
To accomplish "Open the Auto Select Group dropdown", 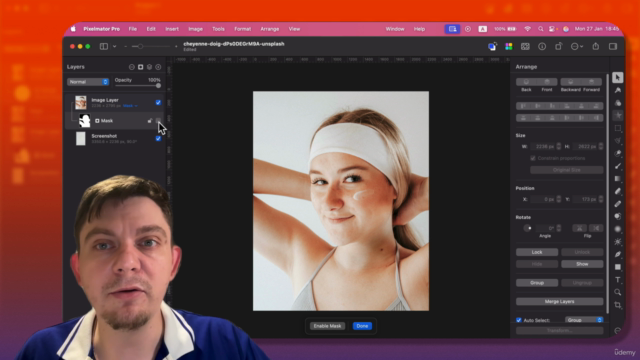I will click(x=584, y=320).
